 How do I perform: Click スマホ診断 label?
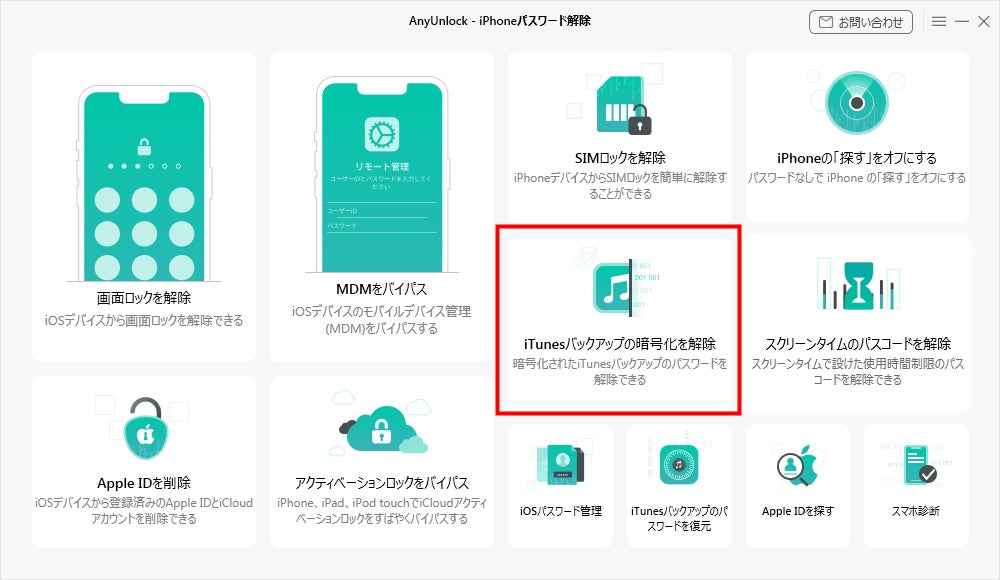(x=916, y=511)
